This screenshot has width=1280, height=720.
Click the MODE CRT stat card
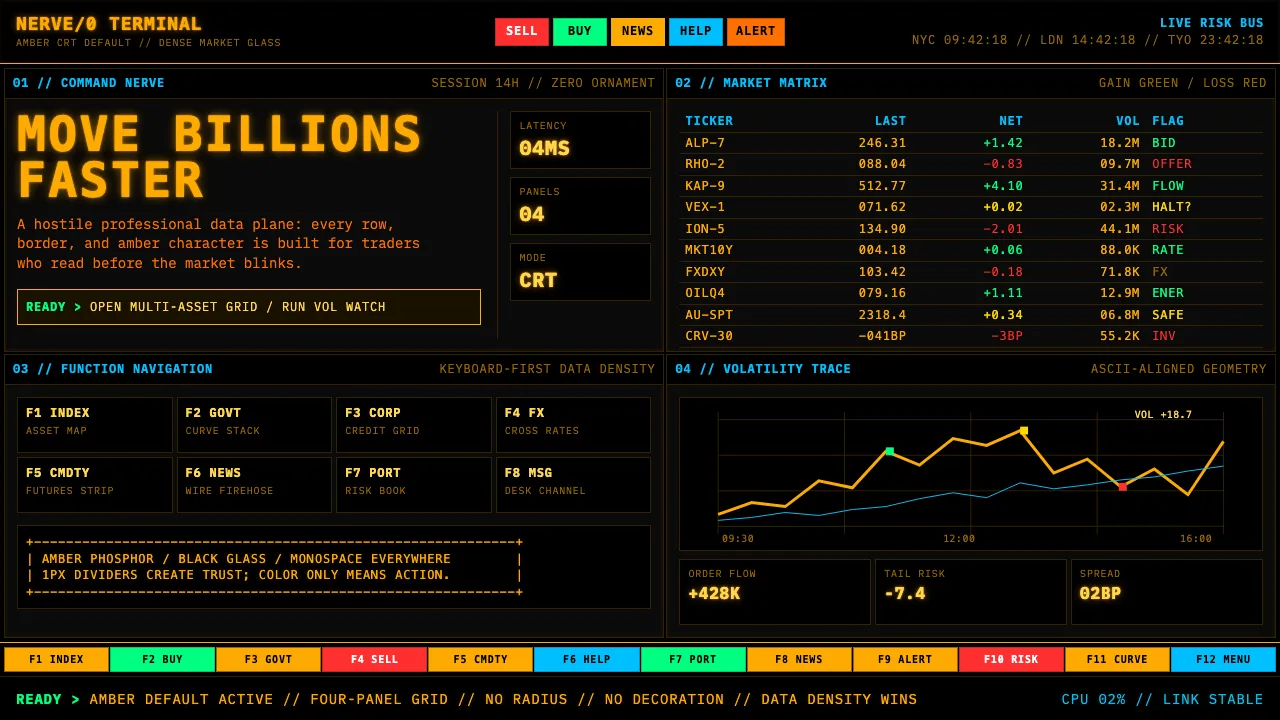[580, 272]
